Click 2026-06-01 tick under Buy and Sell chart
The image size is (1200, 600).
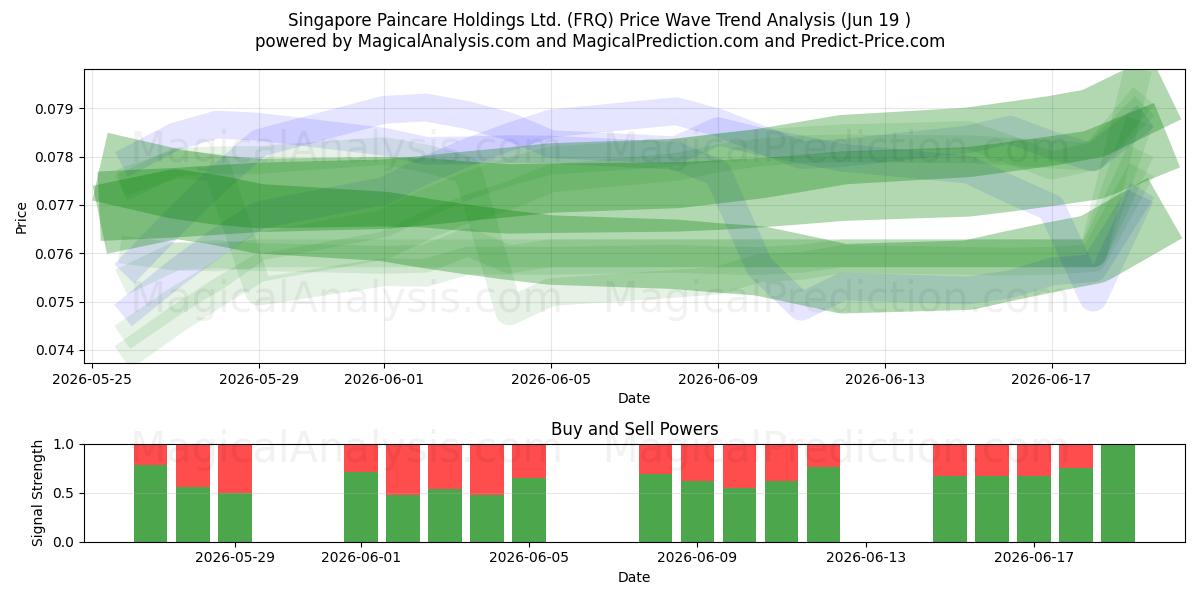coord(360,558)
